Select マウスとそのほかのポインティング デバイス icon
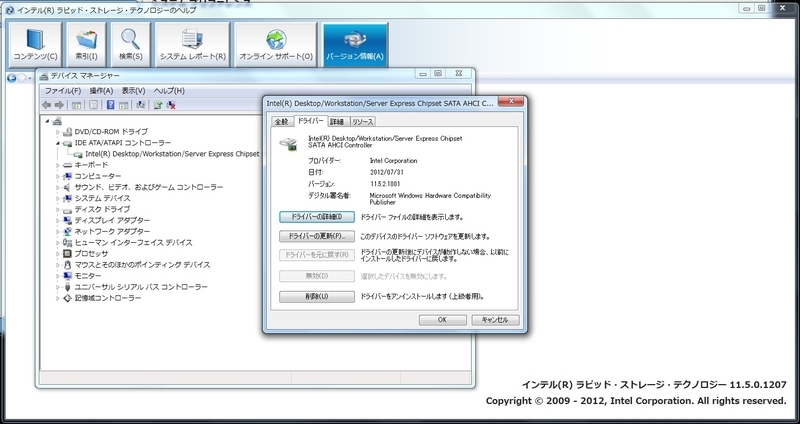The width and height of the screenshot is (800, 424). (67, 265)
